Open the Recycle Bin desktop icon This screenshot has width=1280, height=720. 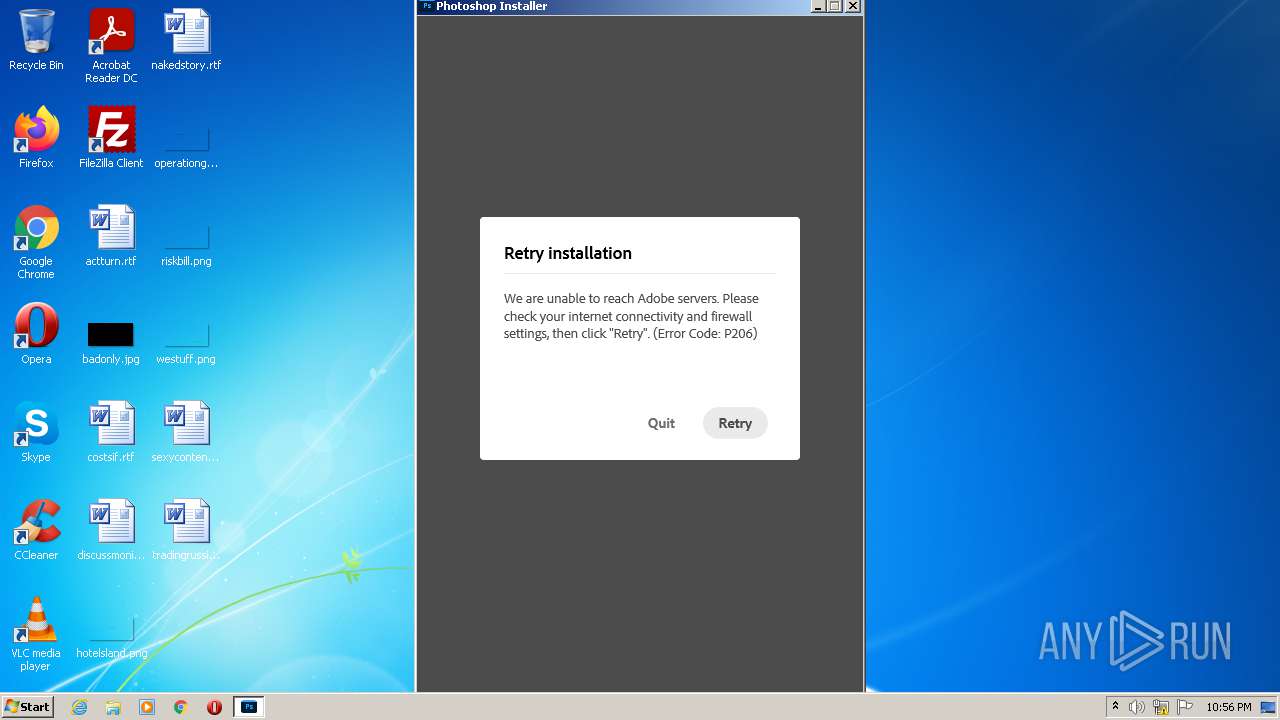(36, 40)
